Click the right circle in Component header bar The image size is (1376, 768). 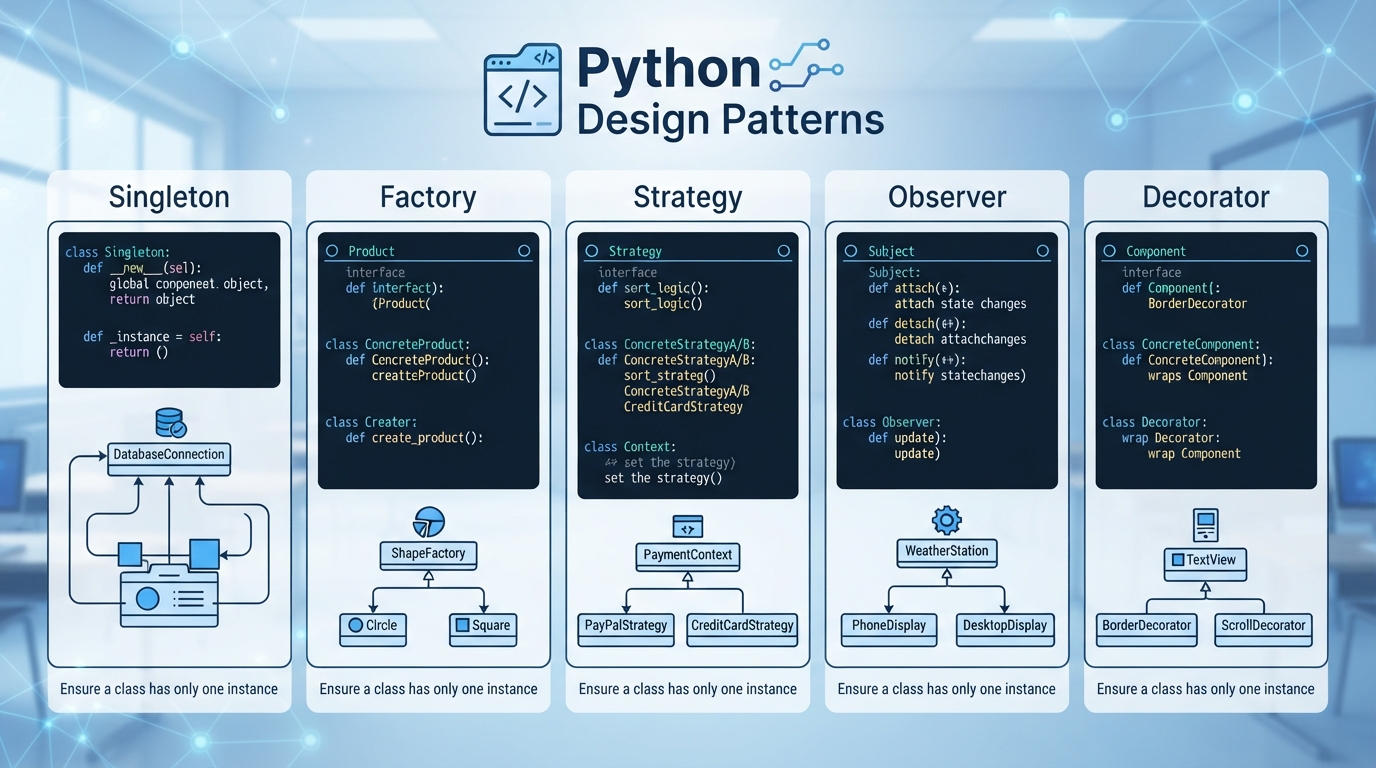click(x=1302, y=251)
